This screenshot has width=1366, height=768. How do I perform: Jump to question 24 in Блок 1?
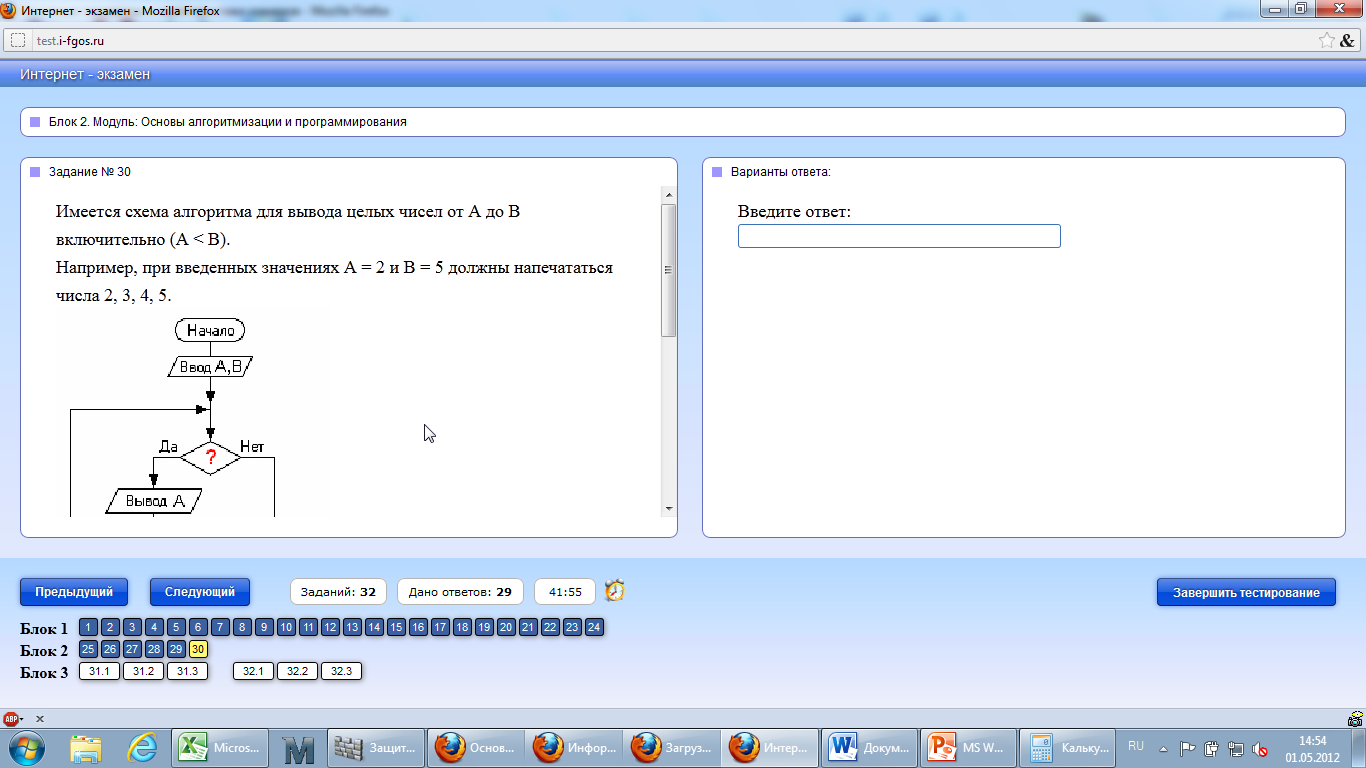pyautogui.click(x=594, y=628)
